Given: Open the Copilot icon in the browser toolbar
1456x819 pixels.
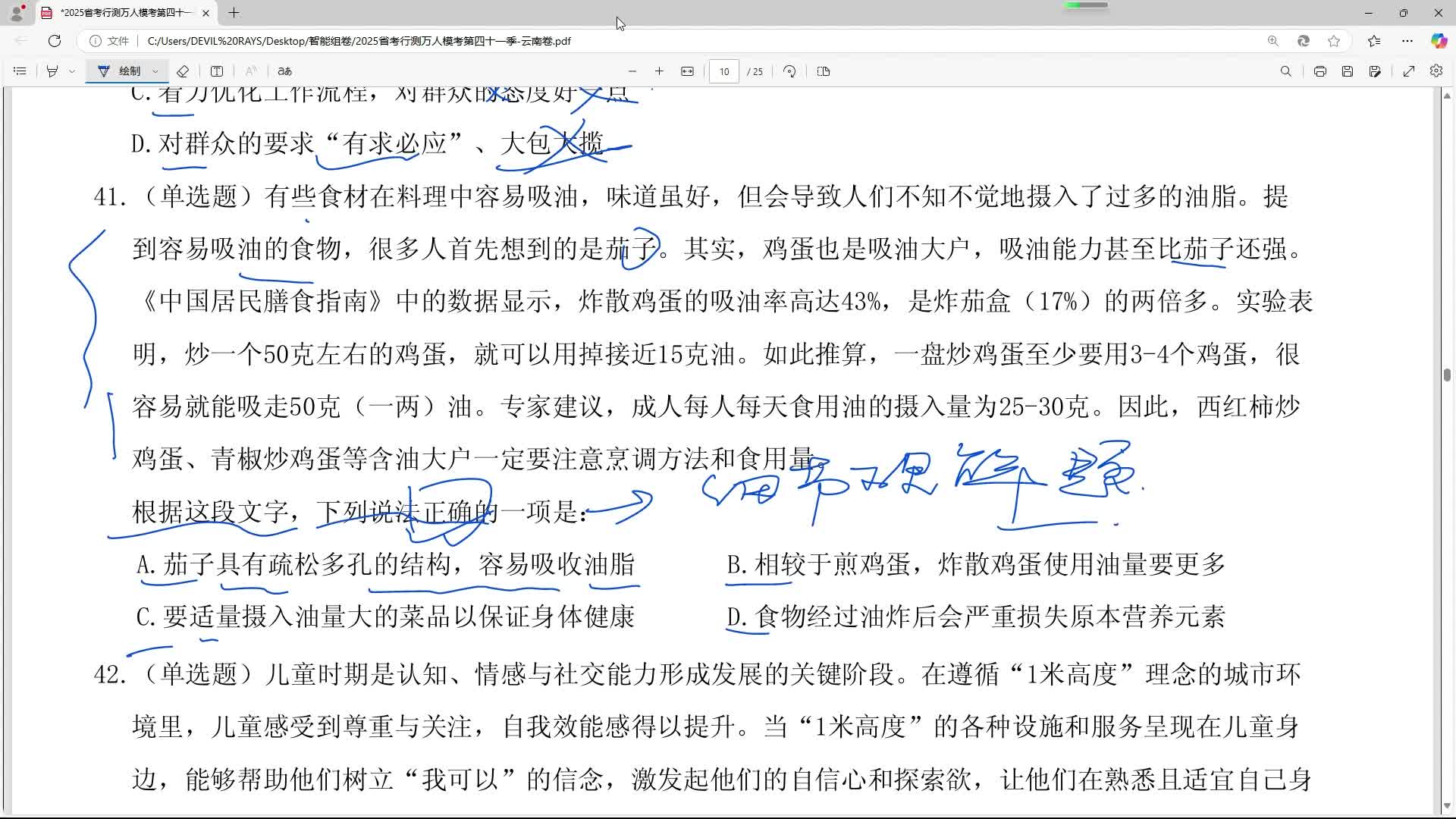Looking at the screenshot, I should [1437, 42].
